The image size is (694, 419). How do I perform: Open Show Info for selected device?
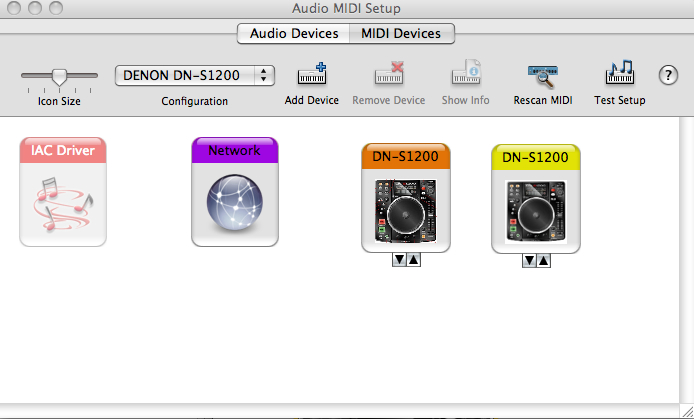(466, 72)
